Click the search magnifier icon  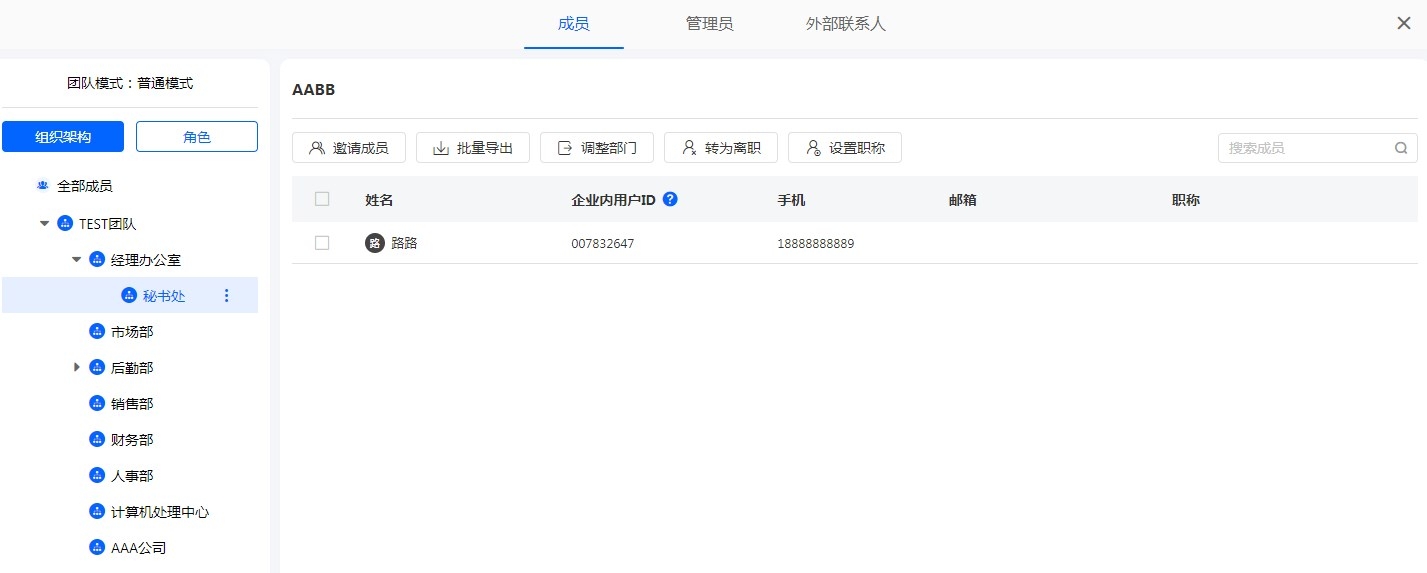(1400, 148)
